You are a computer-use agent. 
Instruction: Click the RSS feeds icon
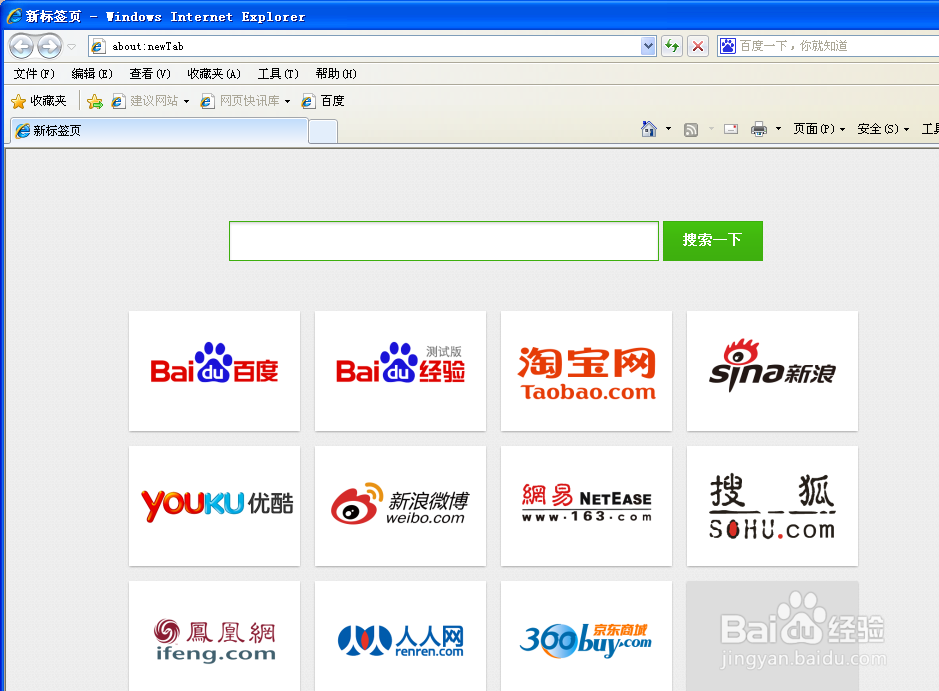[x=690, y=129]
